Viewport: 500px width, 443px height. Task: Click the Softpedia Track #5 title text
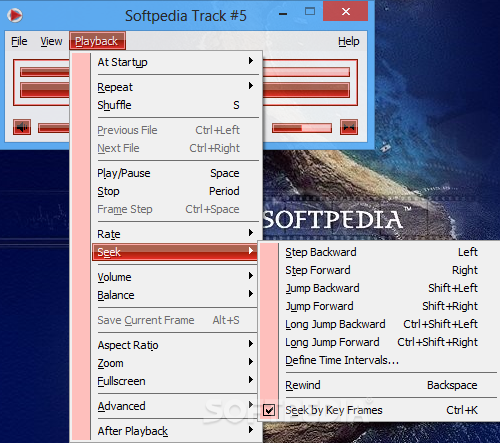[x=186, y=16]
